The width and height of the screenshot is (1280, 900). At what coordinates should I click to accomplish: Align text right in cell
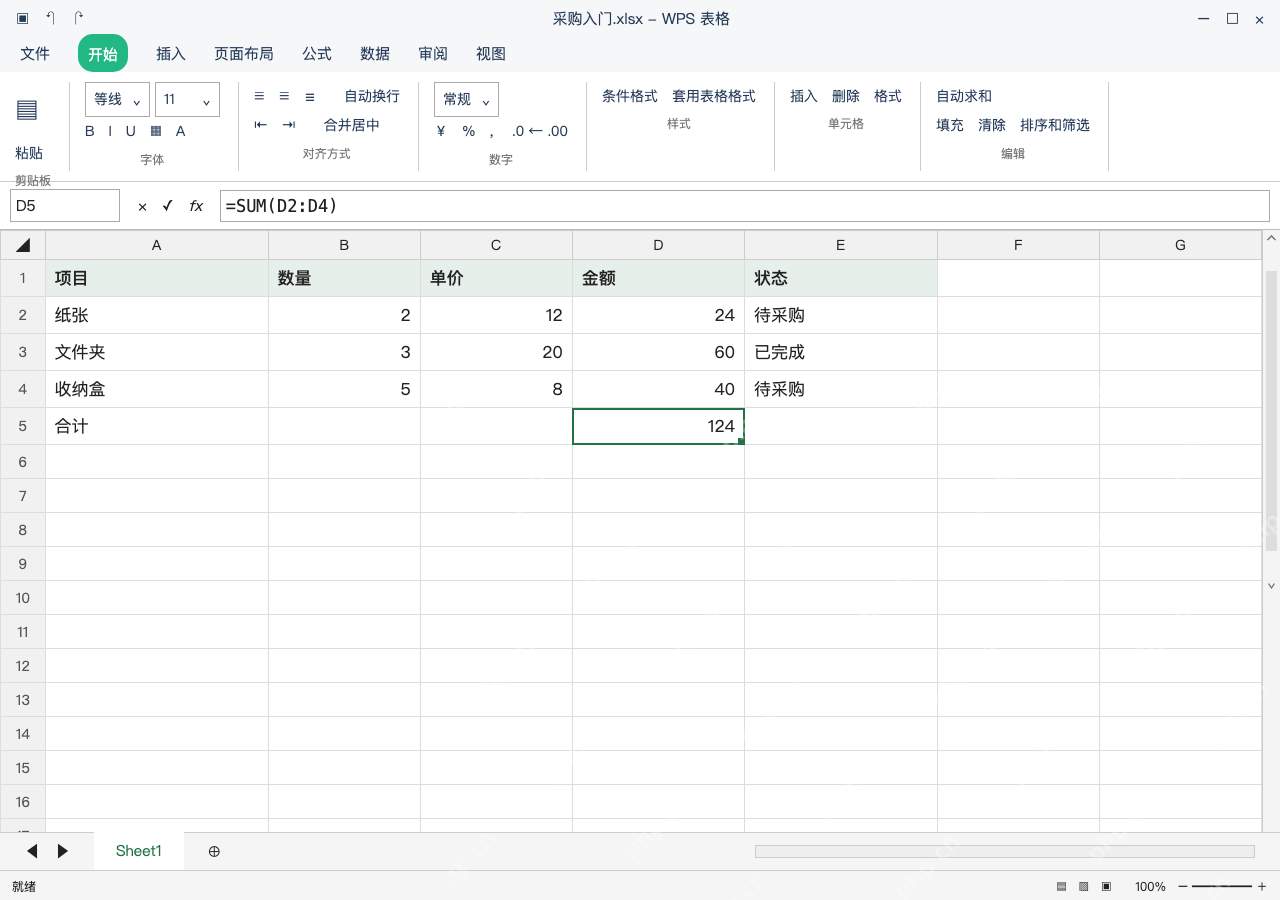click(310, 96)
